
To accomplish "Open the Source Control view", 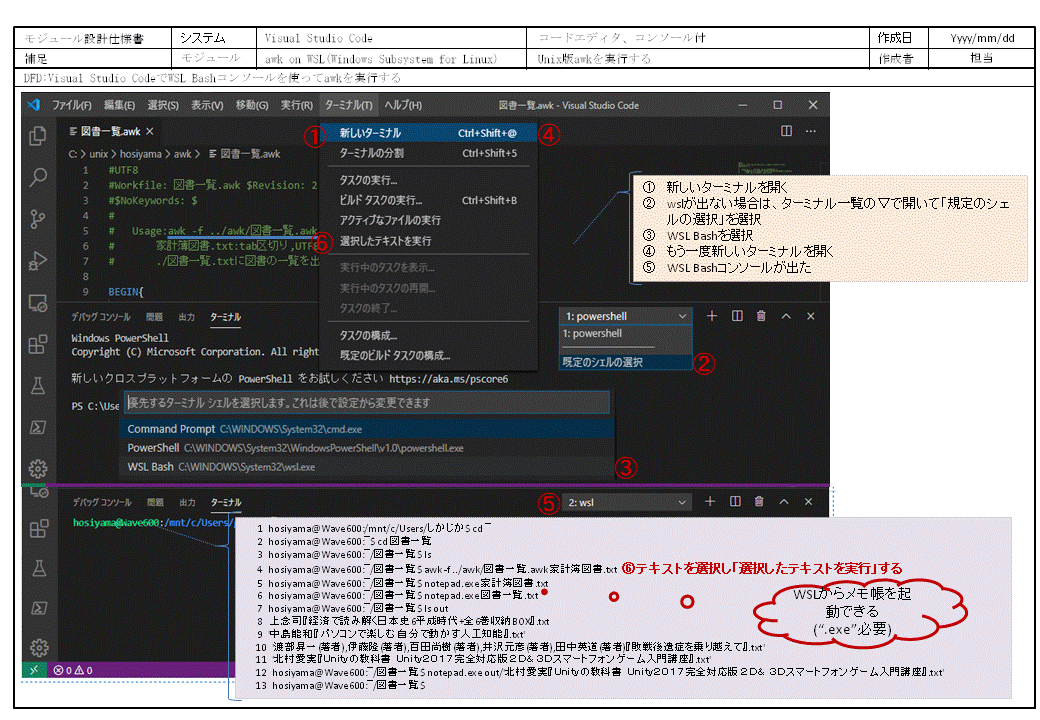I will pos(38,219).
